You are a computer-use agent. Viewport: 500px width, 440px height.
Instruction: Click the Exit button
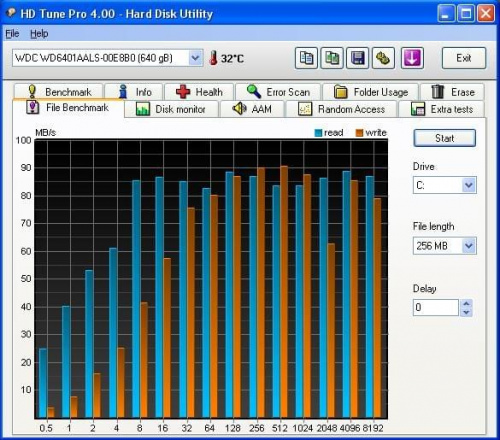pos(464,58)
